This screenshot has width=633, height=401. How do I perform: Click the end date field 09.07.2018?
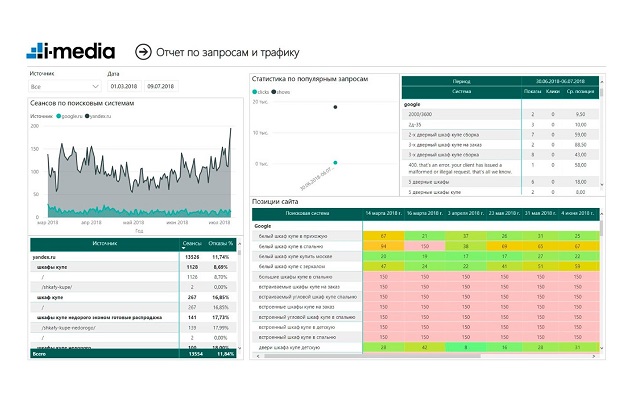[x=161, y=86]
